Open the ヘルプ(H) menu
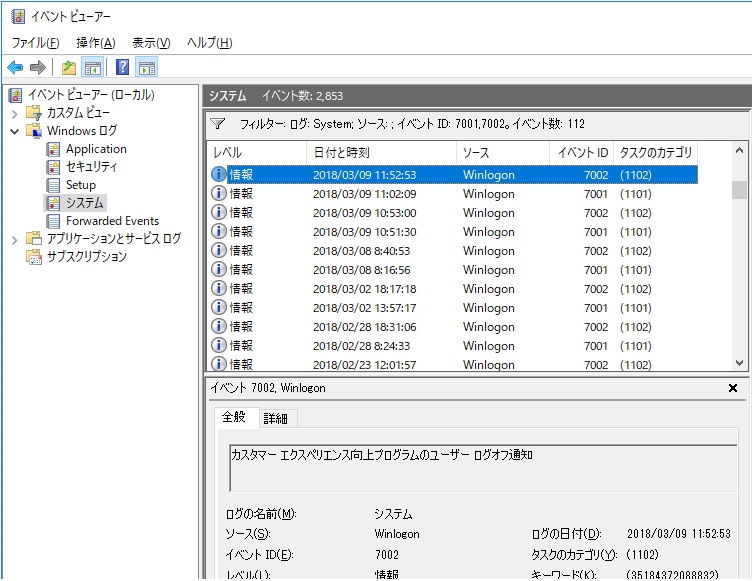Viewport: 752px width, 581px height. [x=210, y=43]
